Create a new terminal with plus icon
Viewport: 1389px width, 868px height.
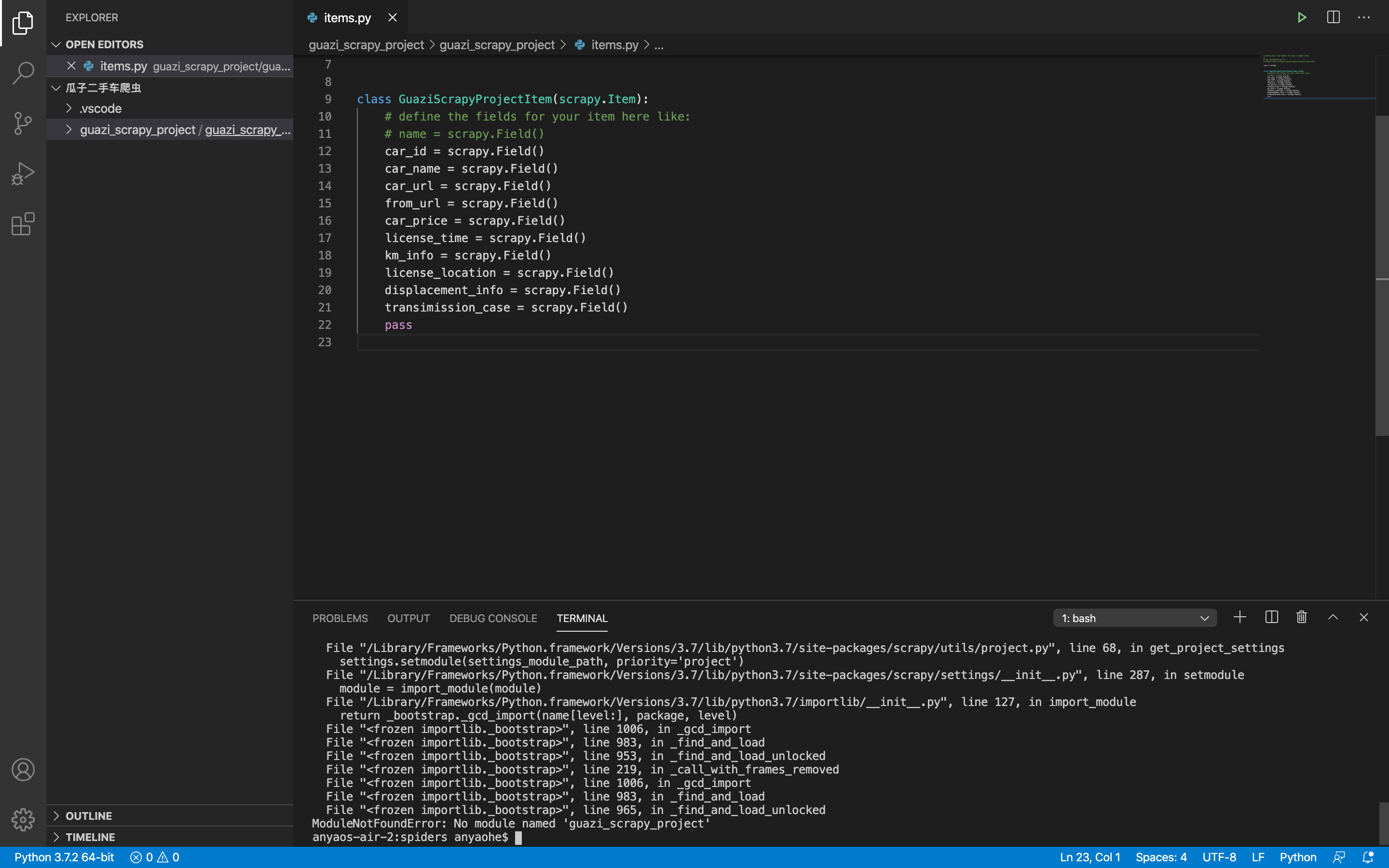click(1240, 618)
